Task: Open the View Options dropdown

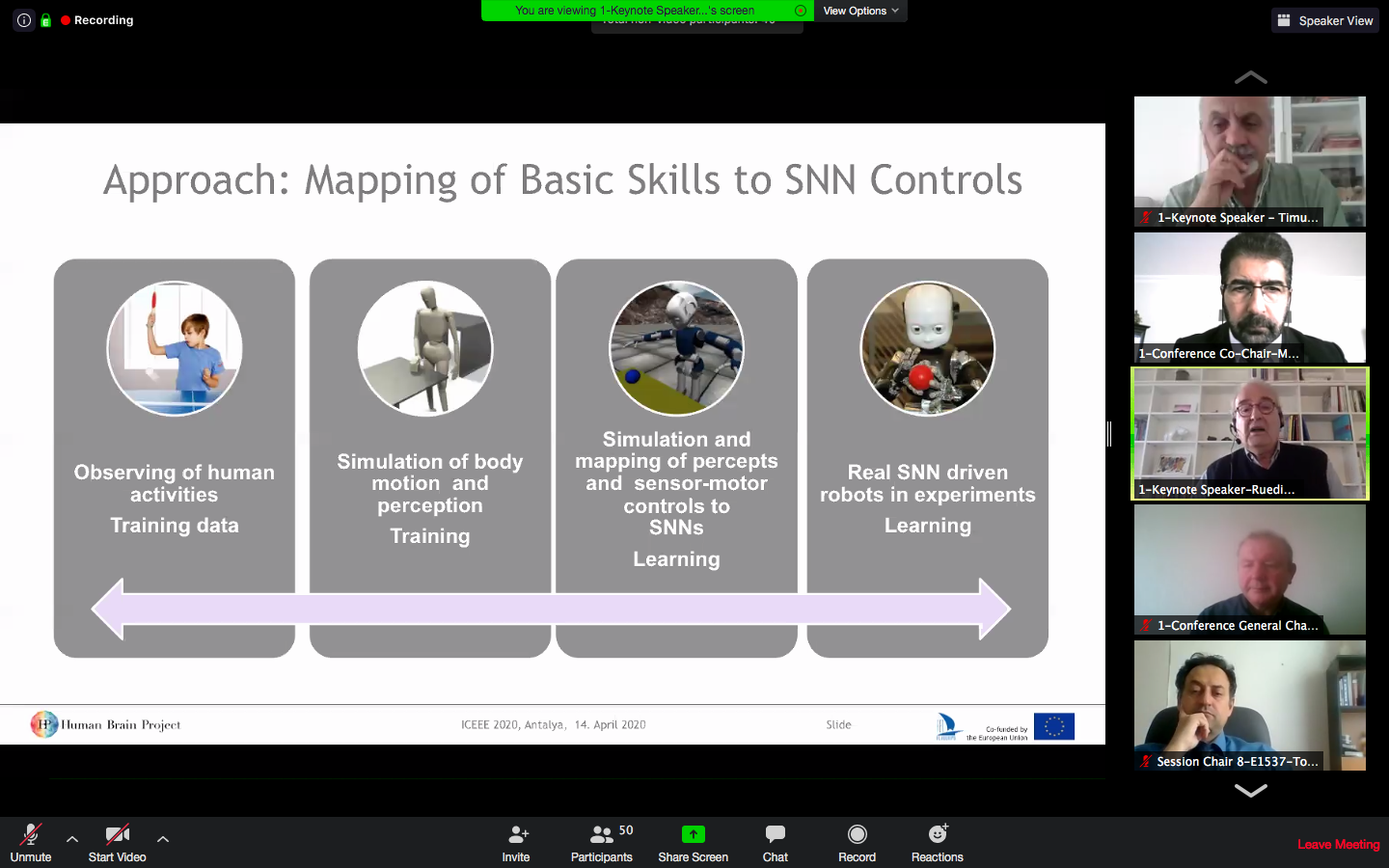Action: pos(860,11)
